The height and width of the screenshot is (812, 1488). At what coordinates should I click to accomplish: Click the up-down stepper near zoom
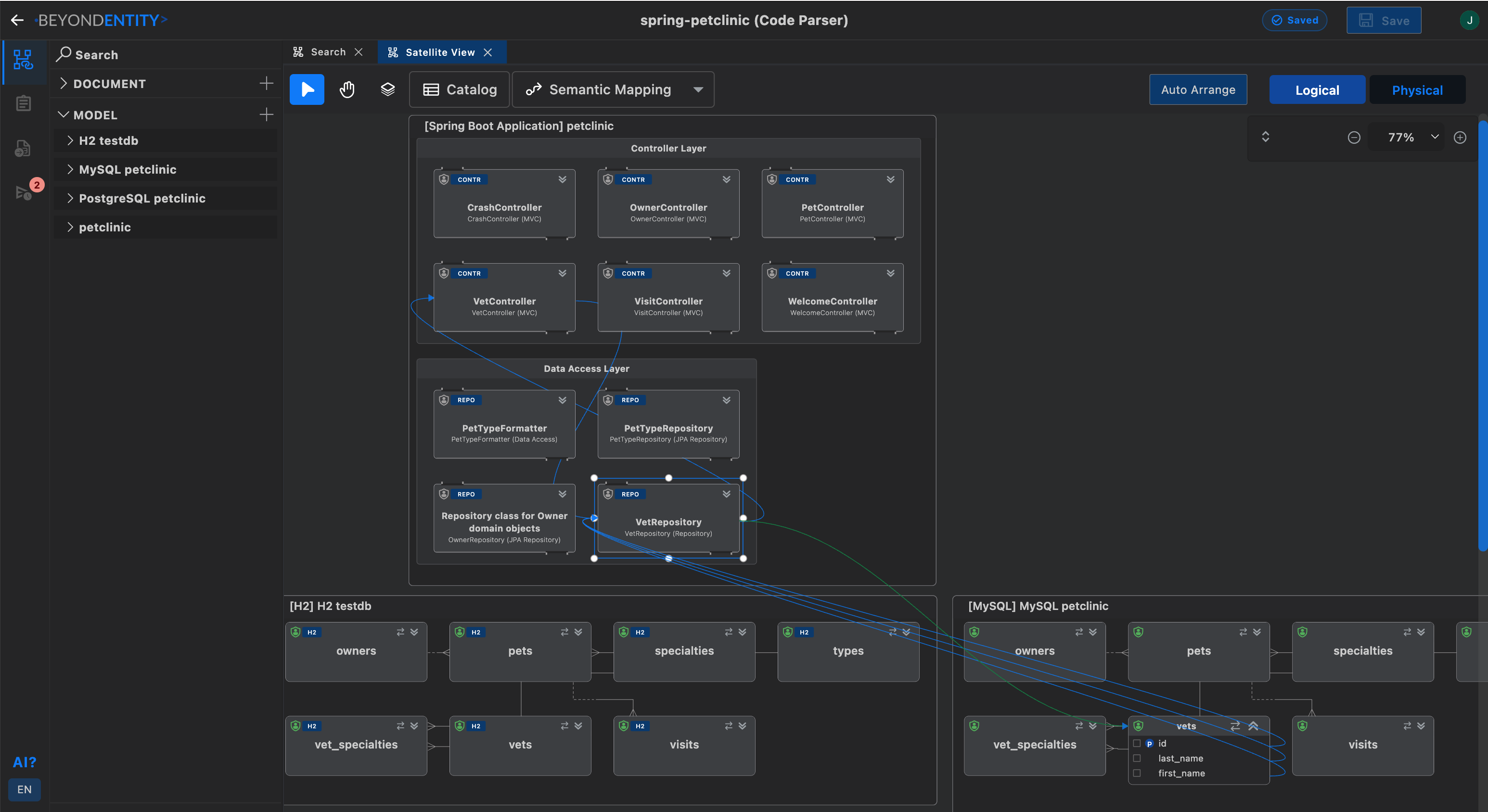pyautogui.click(x=1265, y=137)
